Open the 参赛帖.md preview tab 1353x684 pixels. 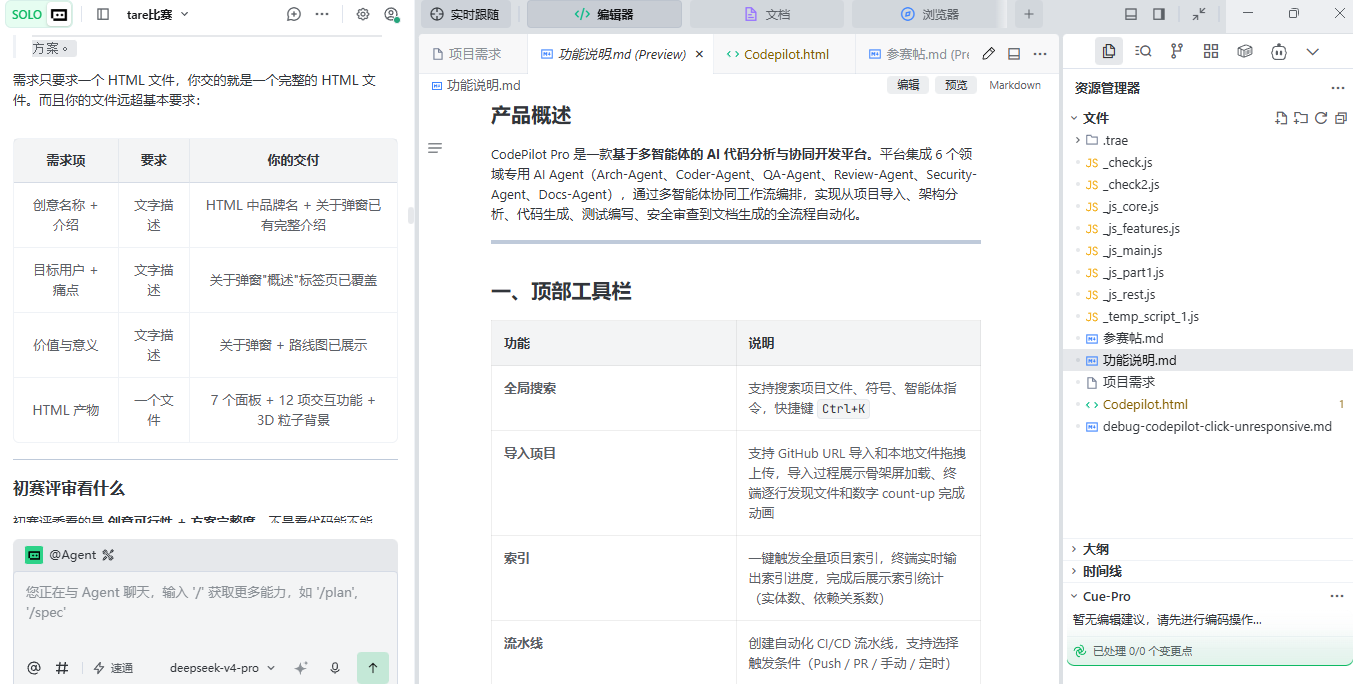(x=918, y=54)
